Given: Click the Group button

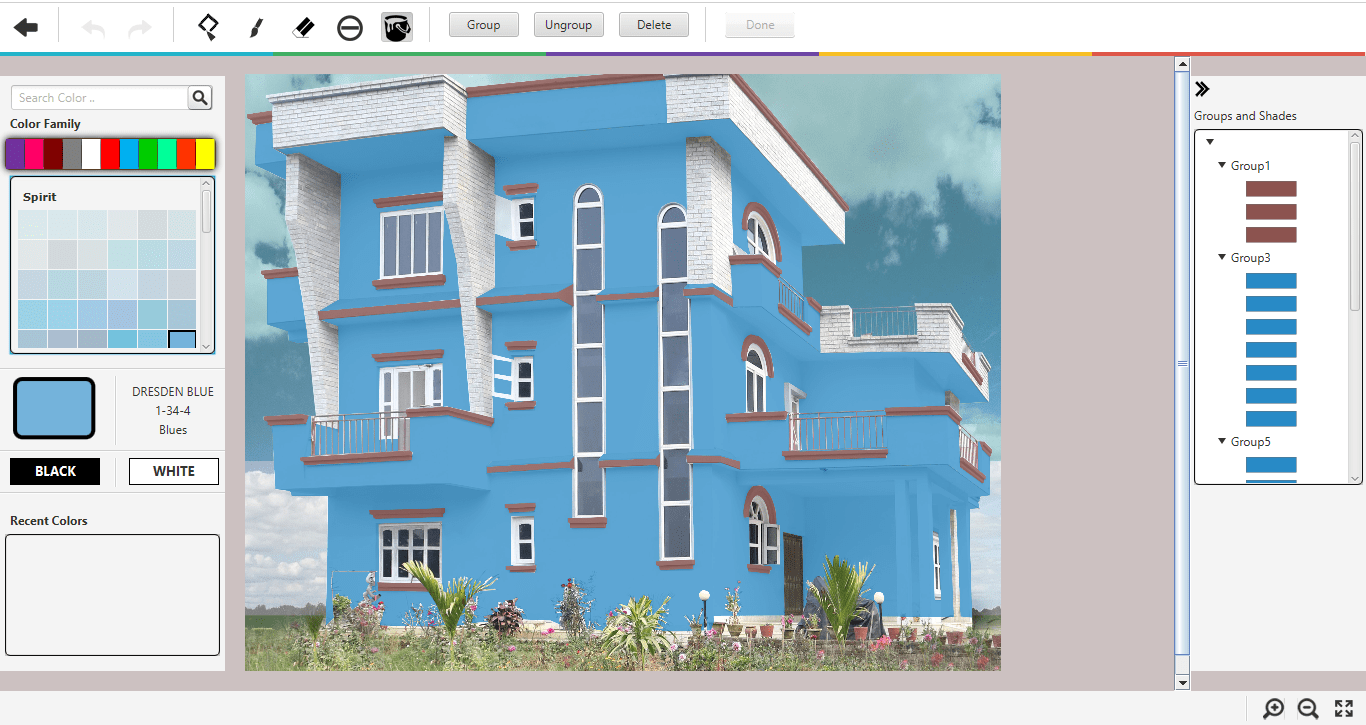Looking at the screenshot, I should click(483, 25).
